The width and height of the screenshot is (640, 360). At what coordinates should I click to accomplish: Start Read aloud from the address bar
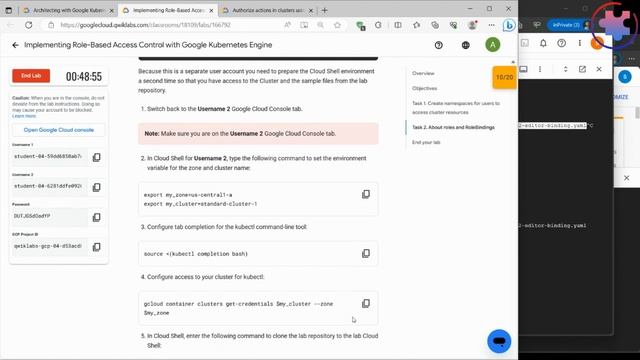click(x=288, y=25)
